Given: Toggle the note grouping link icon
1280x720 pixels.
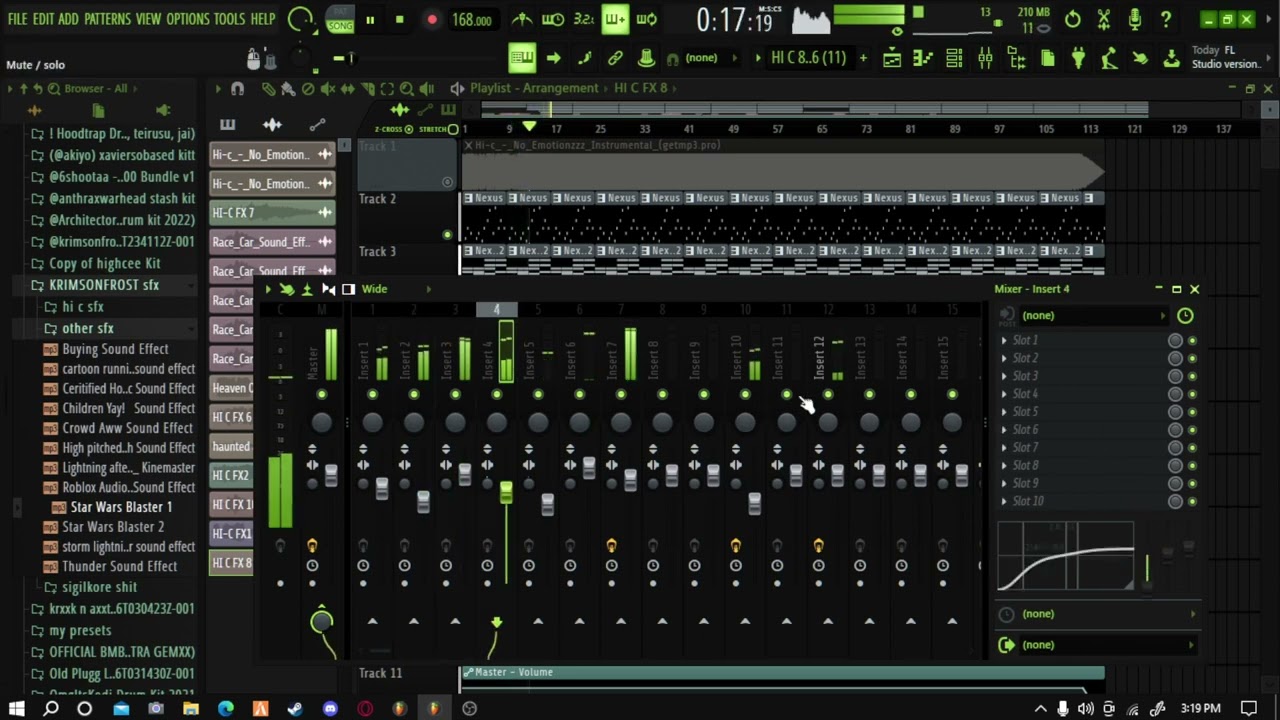Looking at the screenshot, I should tap(615, 58).
